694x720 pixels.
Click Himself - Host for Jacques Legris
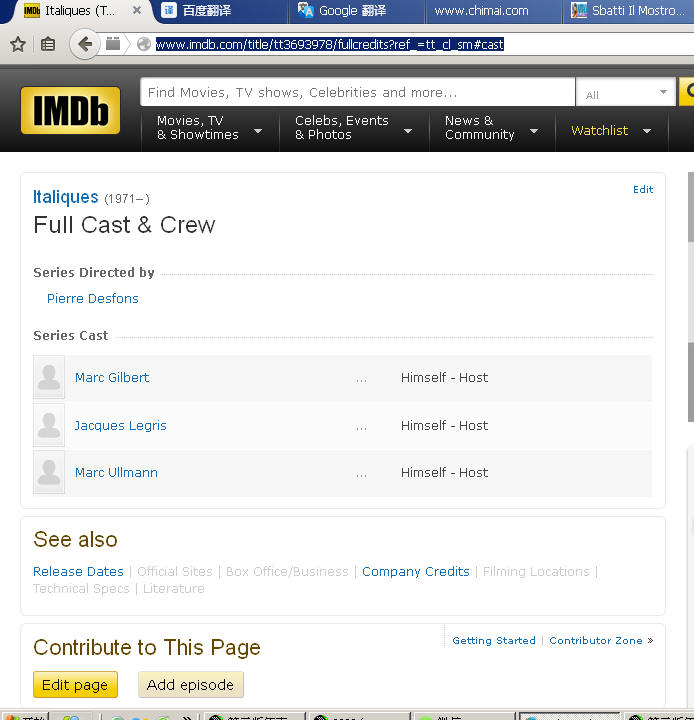coord(444,426)
